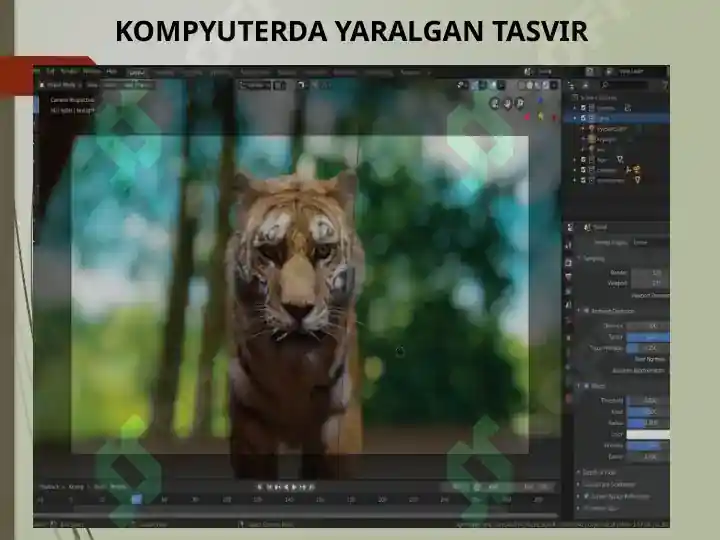720x540 pixels.
Task: Click the blue timeline playhead marker
Action: coord(136,499)
